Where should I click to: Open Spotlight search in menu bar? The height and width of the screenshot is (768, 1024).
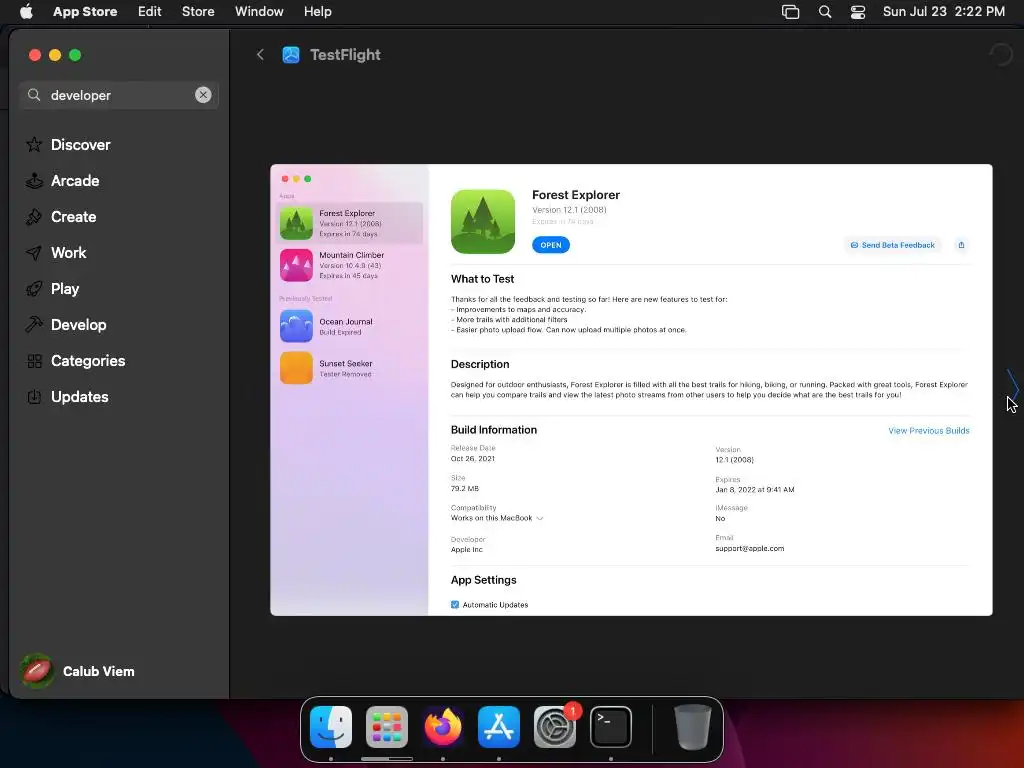pos(825,12)
